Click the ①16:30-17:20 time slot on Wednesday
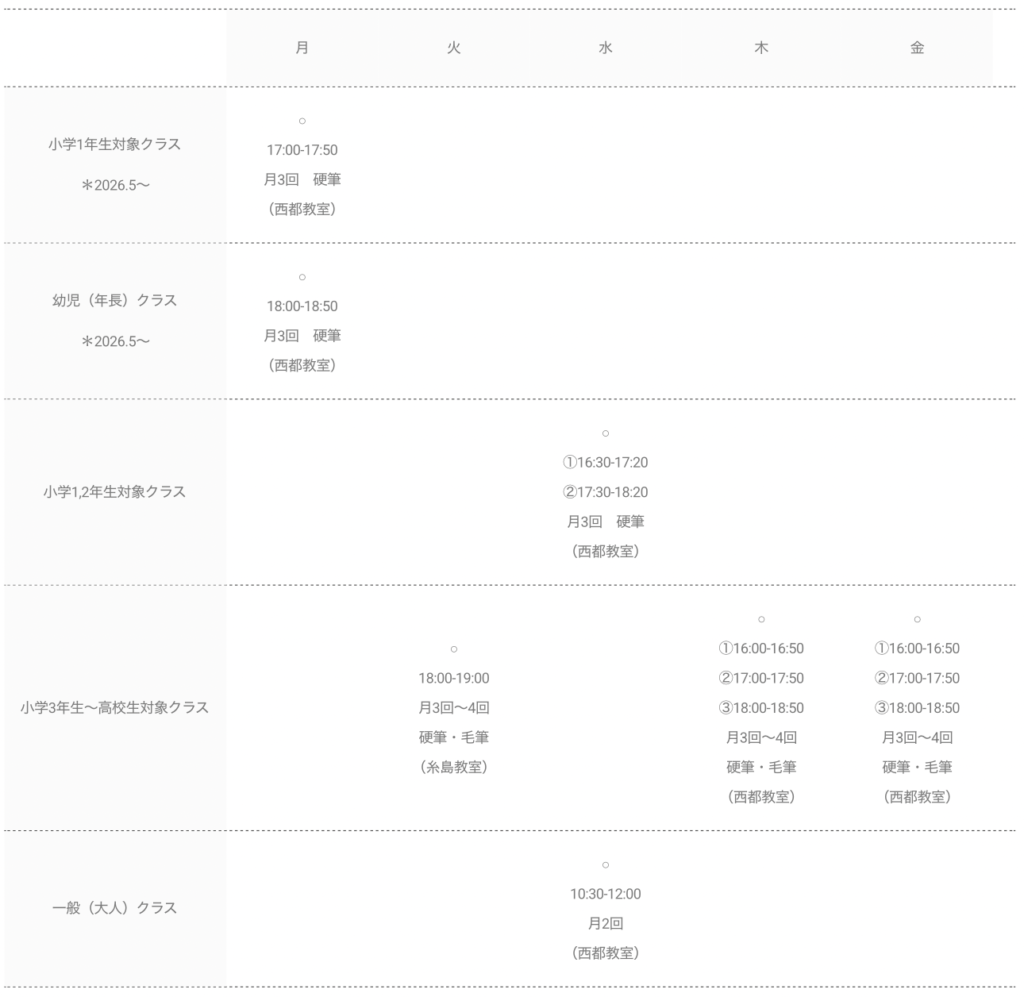 click(x=605, y=462)
